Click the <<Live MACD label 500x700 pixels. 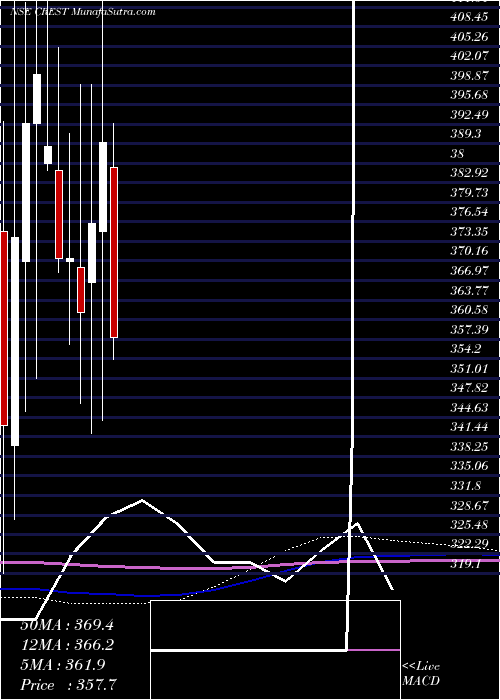[x=421, y=674]
